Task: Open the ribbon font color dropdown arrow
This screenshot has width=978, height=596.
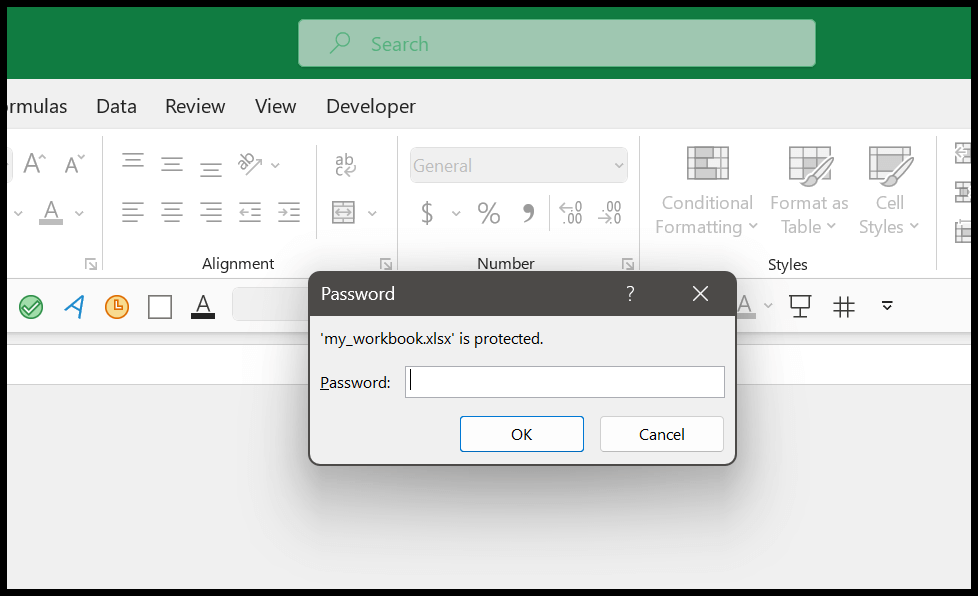Action: (79, 213)
